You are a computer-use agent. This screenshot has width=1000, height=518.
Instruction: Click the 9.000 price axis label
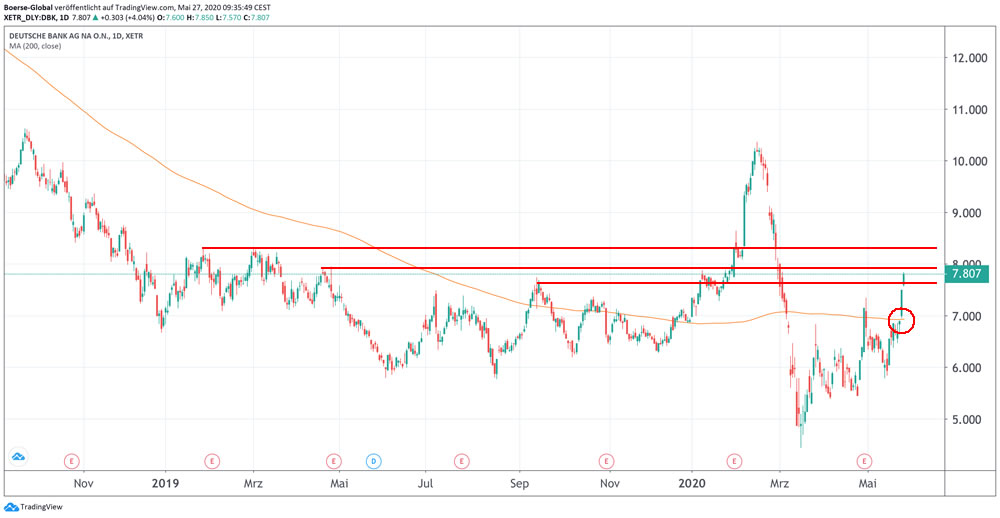(x=965, y=213)
